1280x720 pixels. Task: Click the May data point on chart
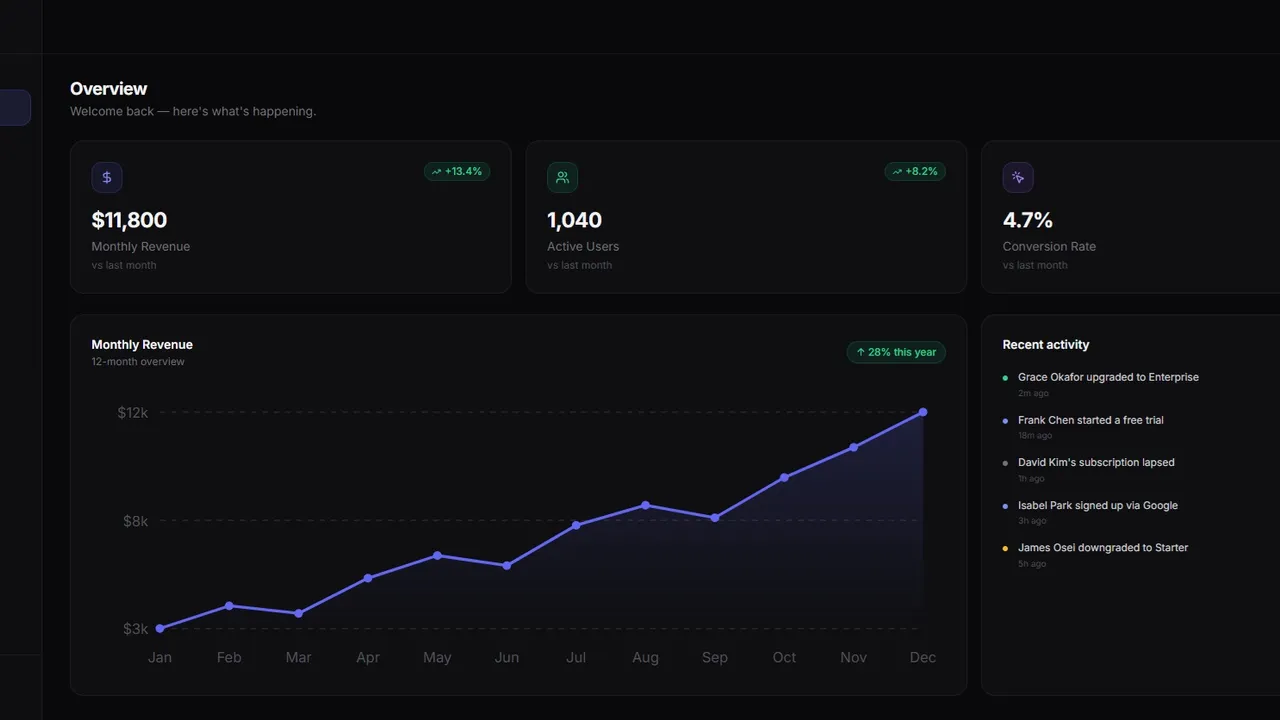click(x=437, y=555)
